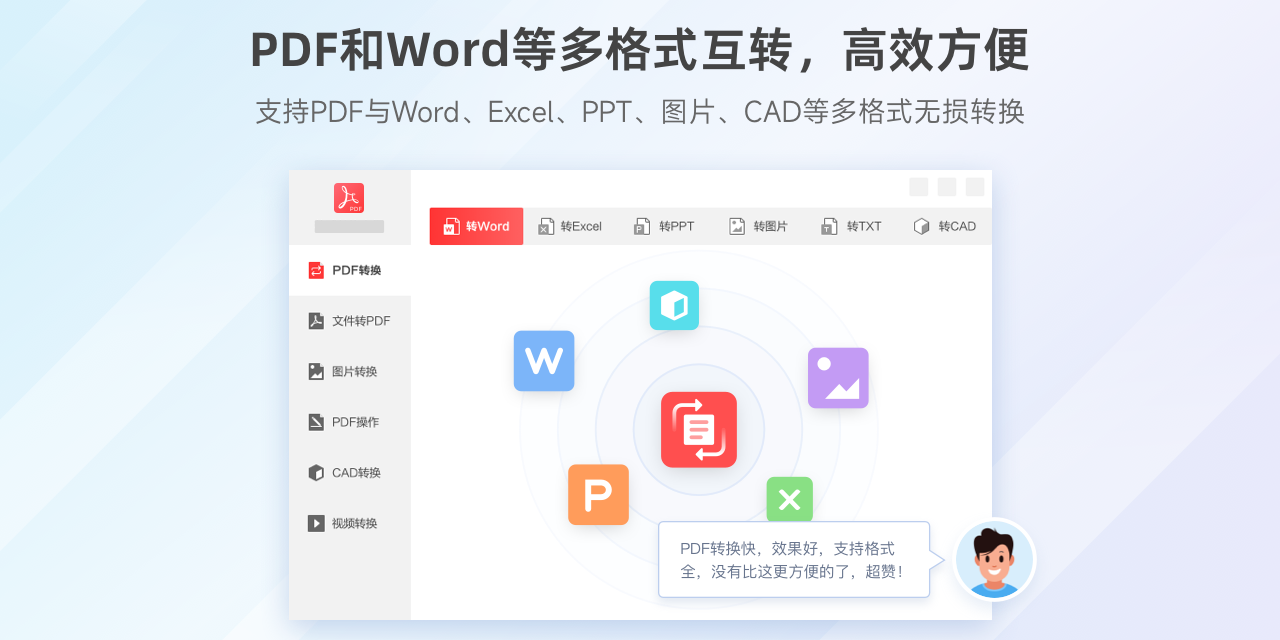Click the user avatar next to testimonial
This screenshot has height=640, width=1280.
click(x=995, y=560)
